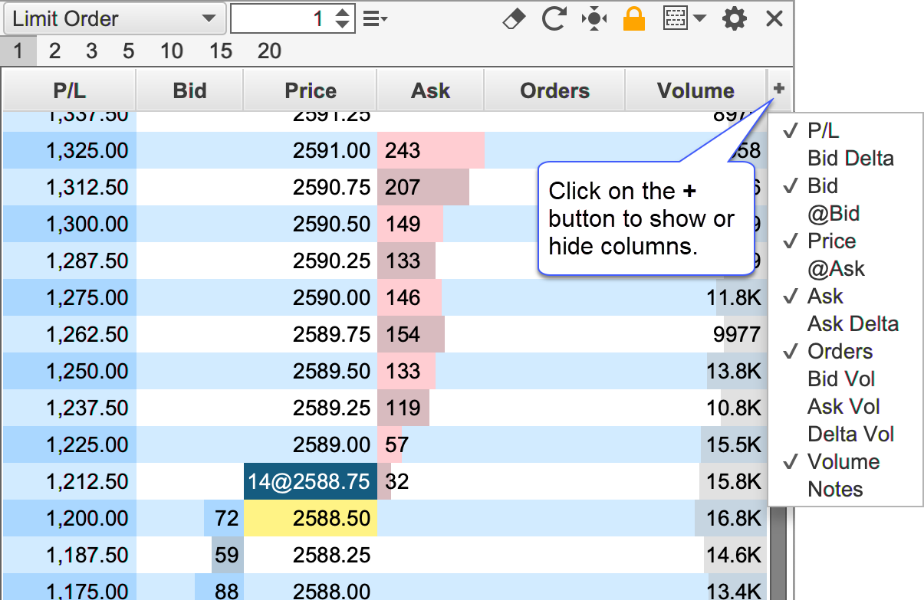Uncheck the P/L column option
Viewport: 924px width, 600px height.
coord(823,131)
